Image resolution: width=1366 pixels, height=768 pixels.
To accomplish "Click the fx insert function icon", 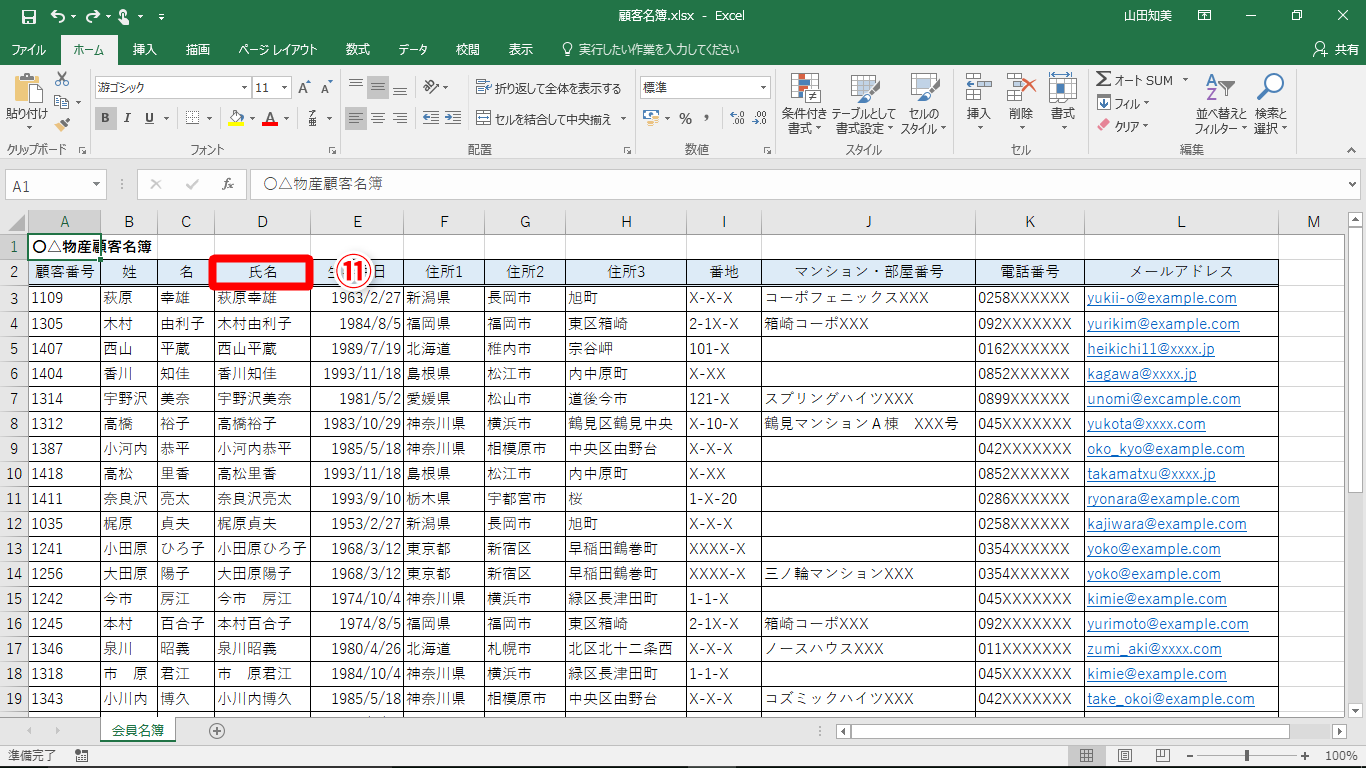I will [228, 185].
